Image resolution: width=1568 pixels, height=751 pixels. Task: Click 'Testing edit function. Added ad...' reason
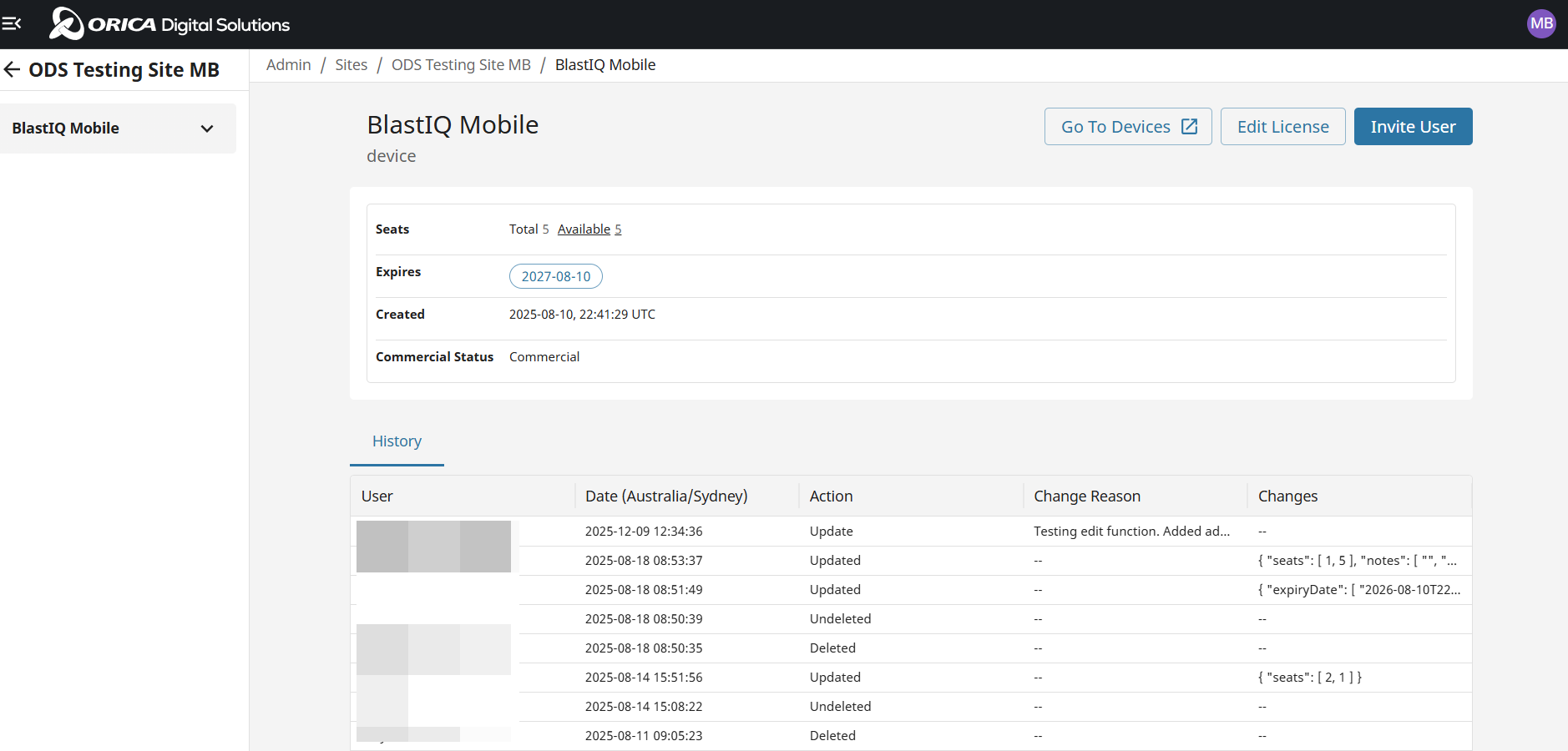coord(1132,532)
